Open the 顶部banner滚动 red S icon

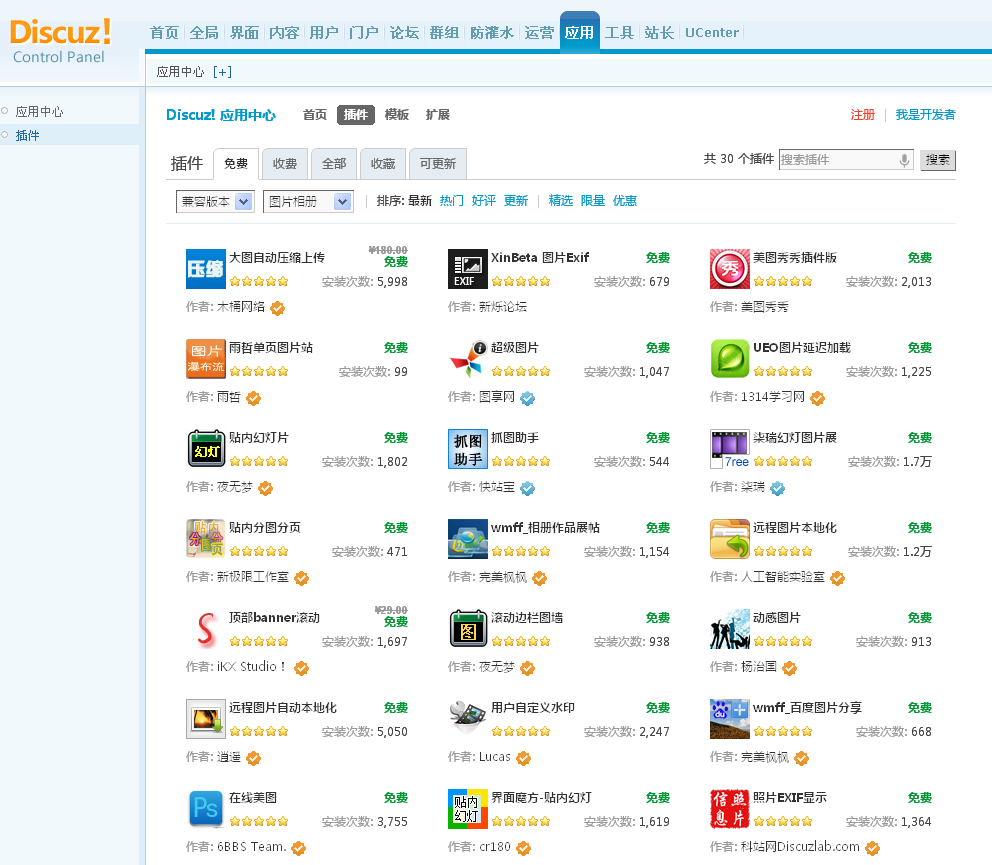[206, 629]
